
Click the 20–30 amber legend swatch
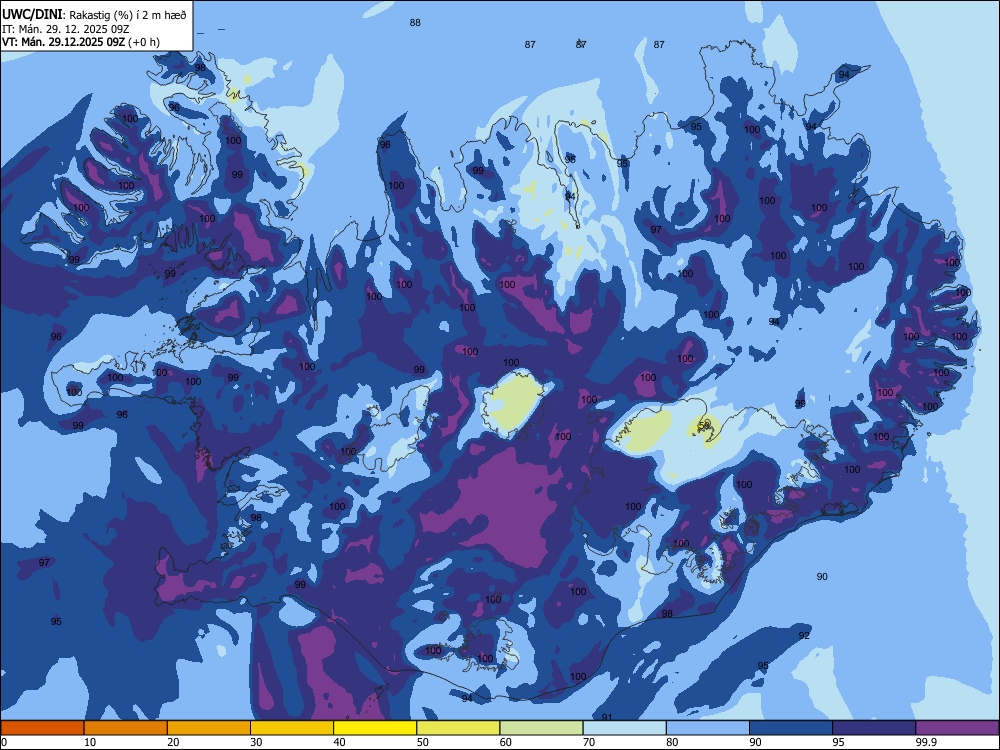[209, 728]
